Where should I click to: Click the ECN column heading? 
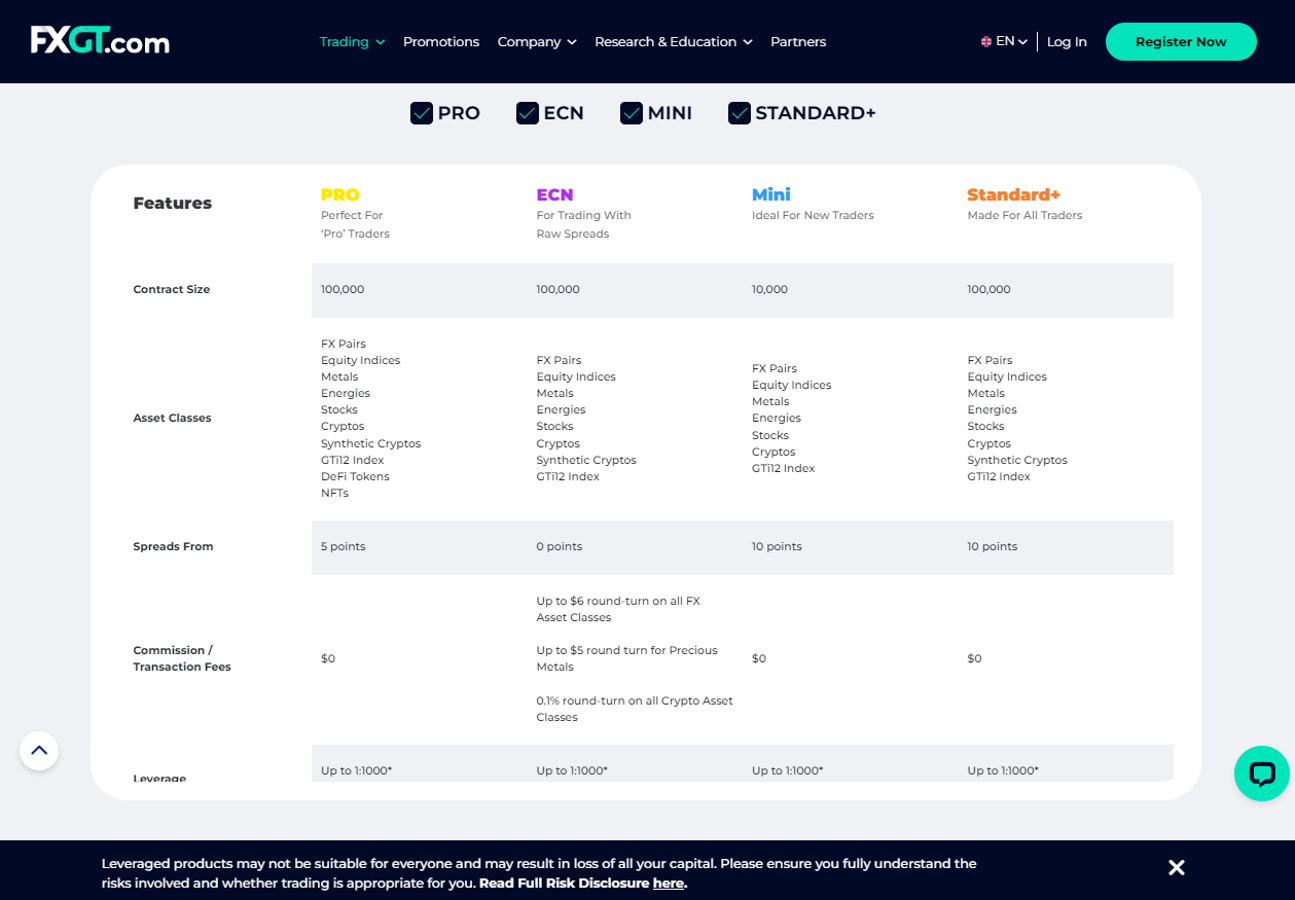click(x=555, y=195)
